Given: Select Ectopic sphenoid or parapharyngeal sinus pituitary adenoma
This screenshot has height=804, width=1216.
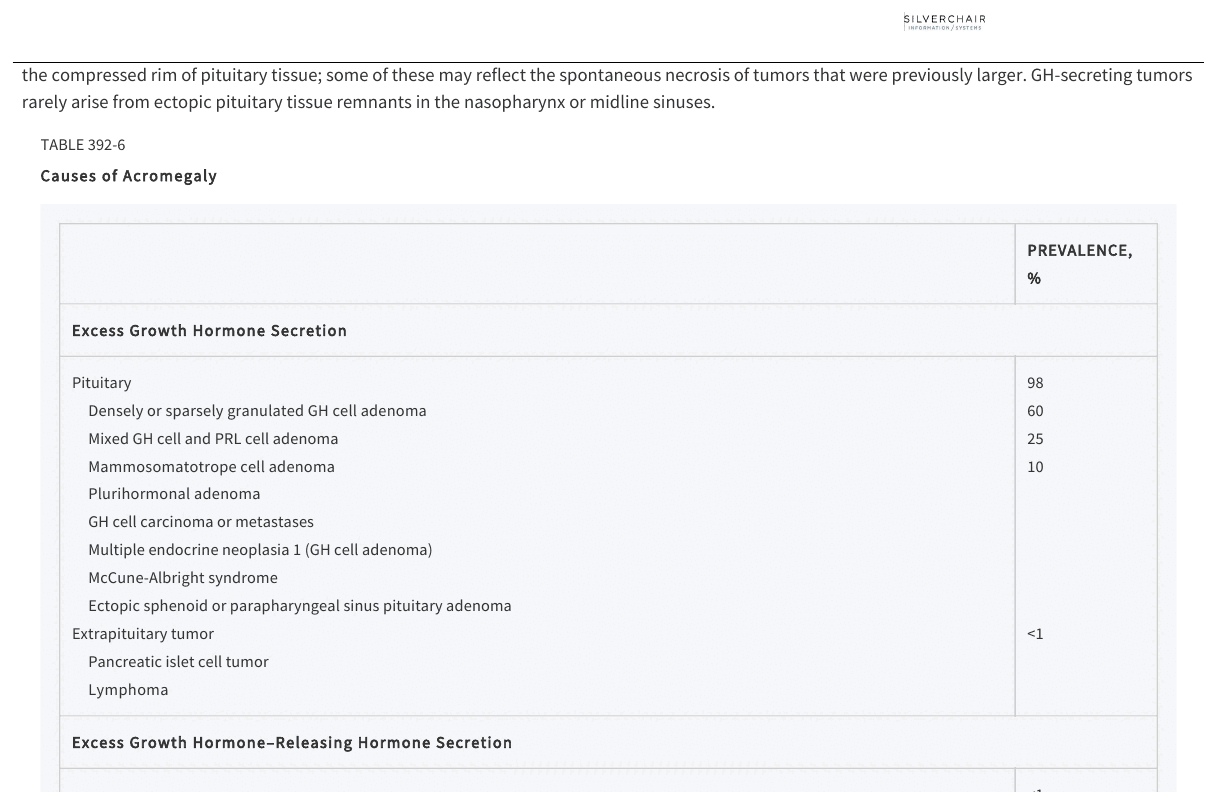Looking at the screenshot, I should point(300,606).
